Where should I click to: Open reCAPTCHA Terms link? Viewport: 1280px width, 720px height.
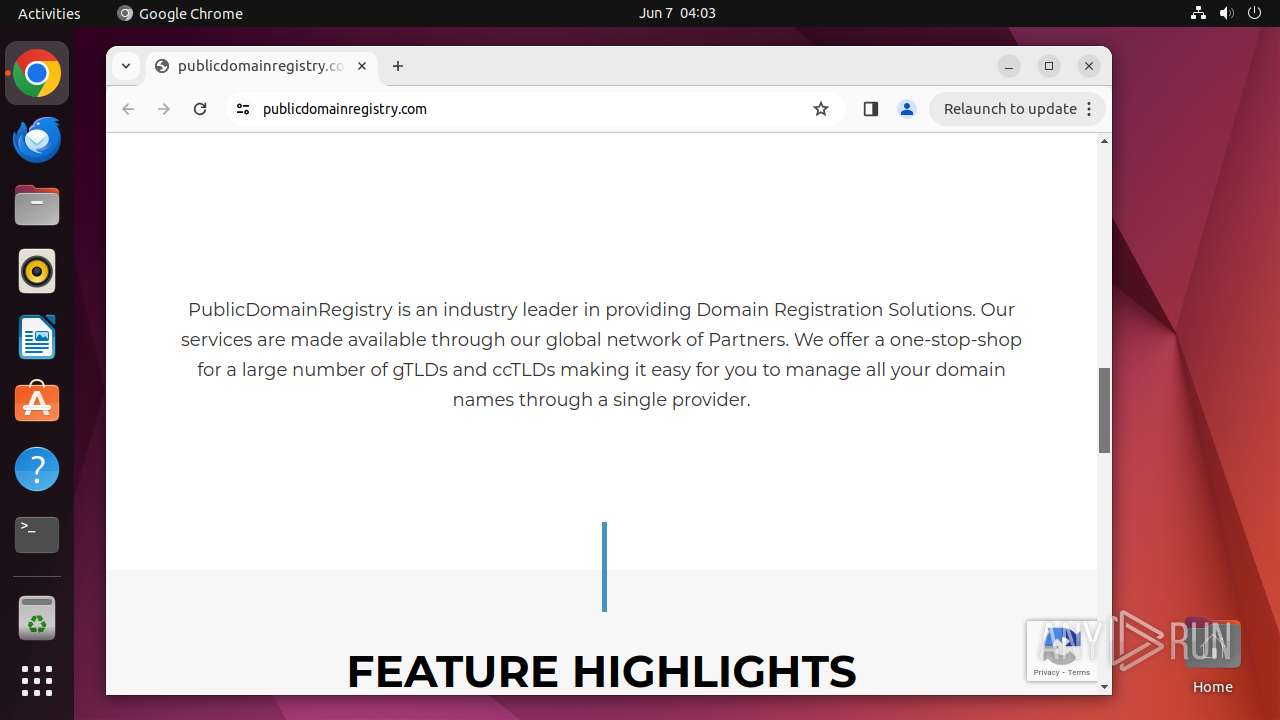coord(1079,673)
